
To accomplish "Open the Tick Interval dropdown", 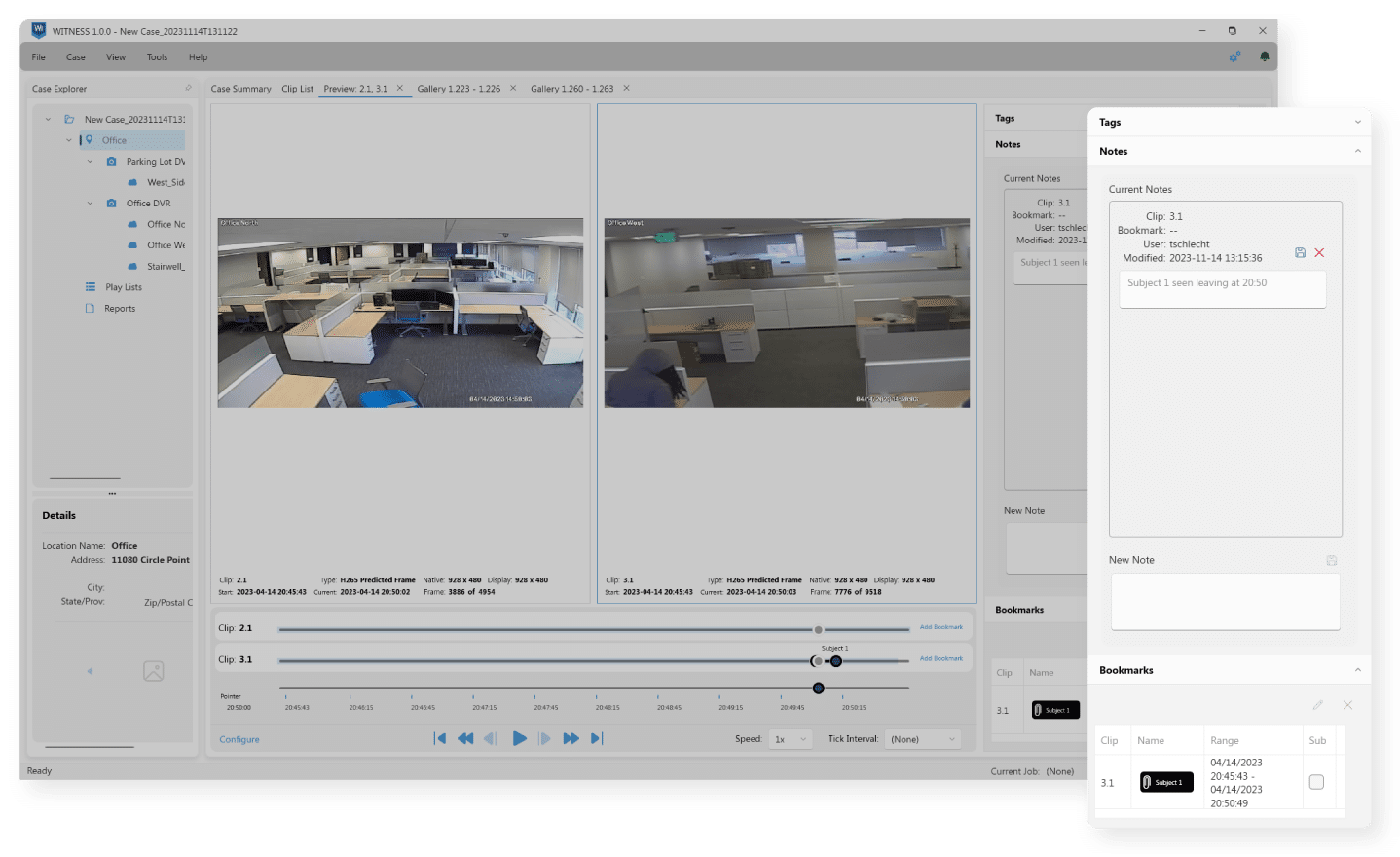I will (922, 740).
